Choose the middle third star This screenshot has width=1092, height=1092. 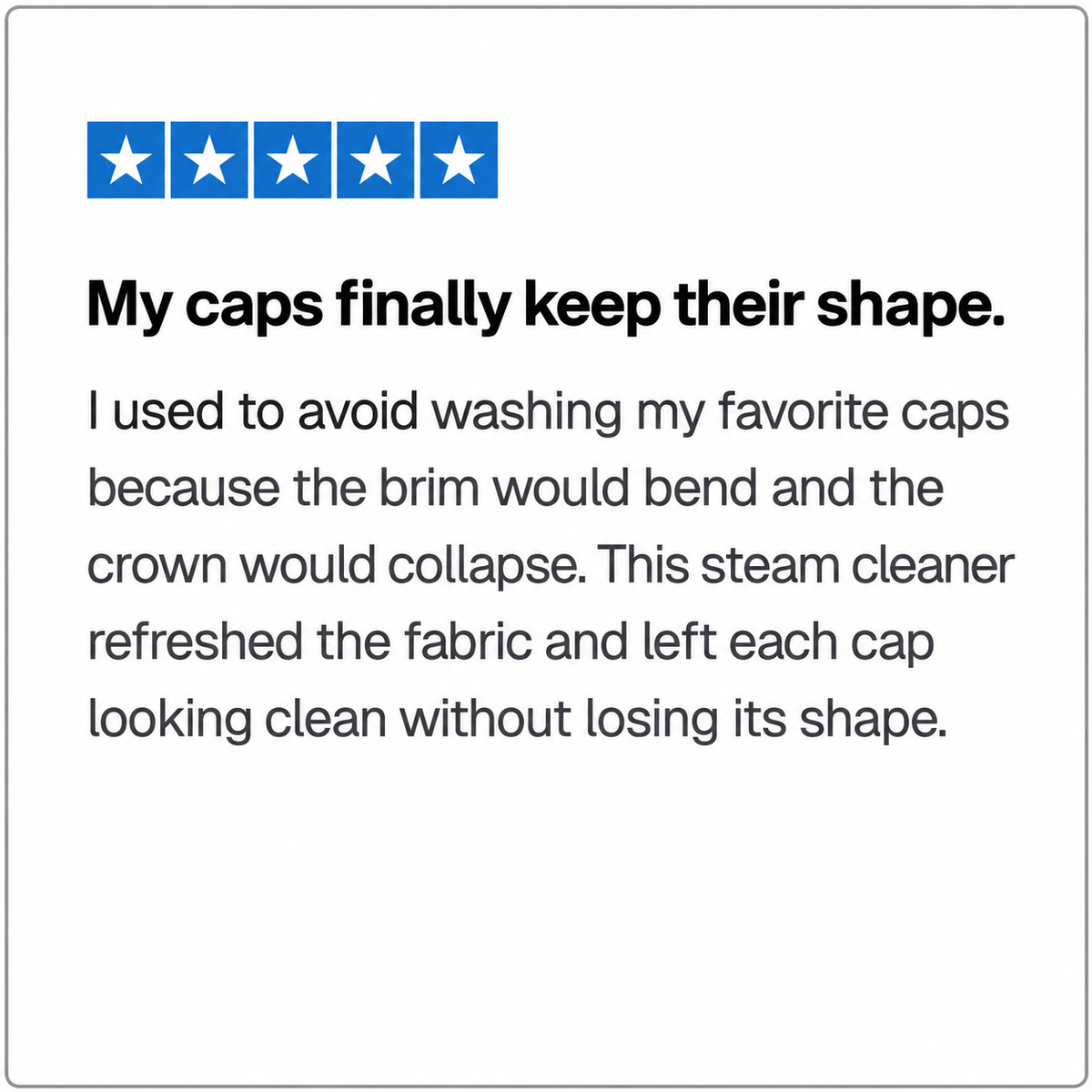292,159
